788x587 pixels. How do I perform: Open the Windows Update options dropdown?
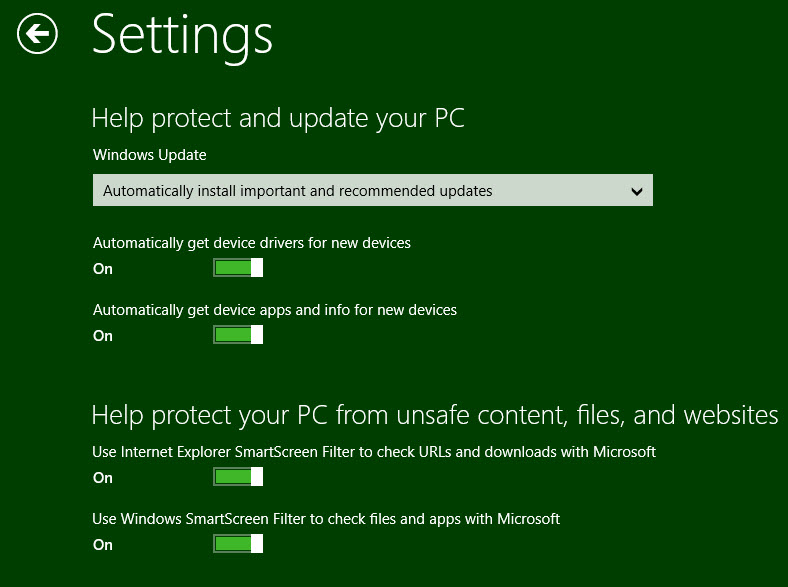point(373,190)
